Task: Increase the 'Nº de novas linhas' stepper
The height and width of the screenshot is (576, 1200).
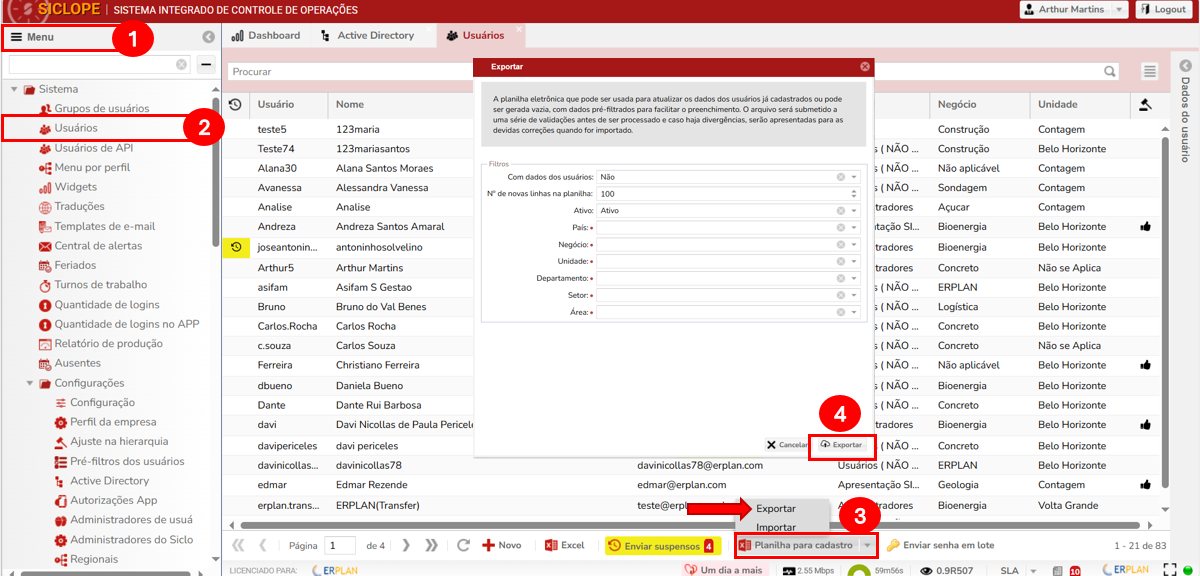Action: point(854,191)
